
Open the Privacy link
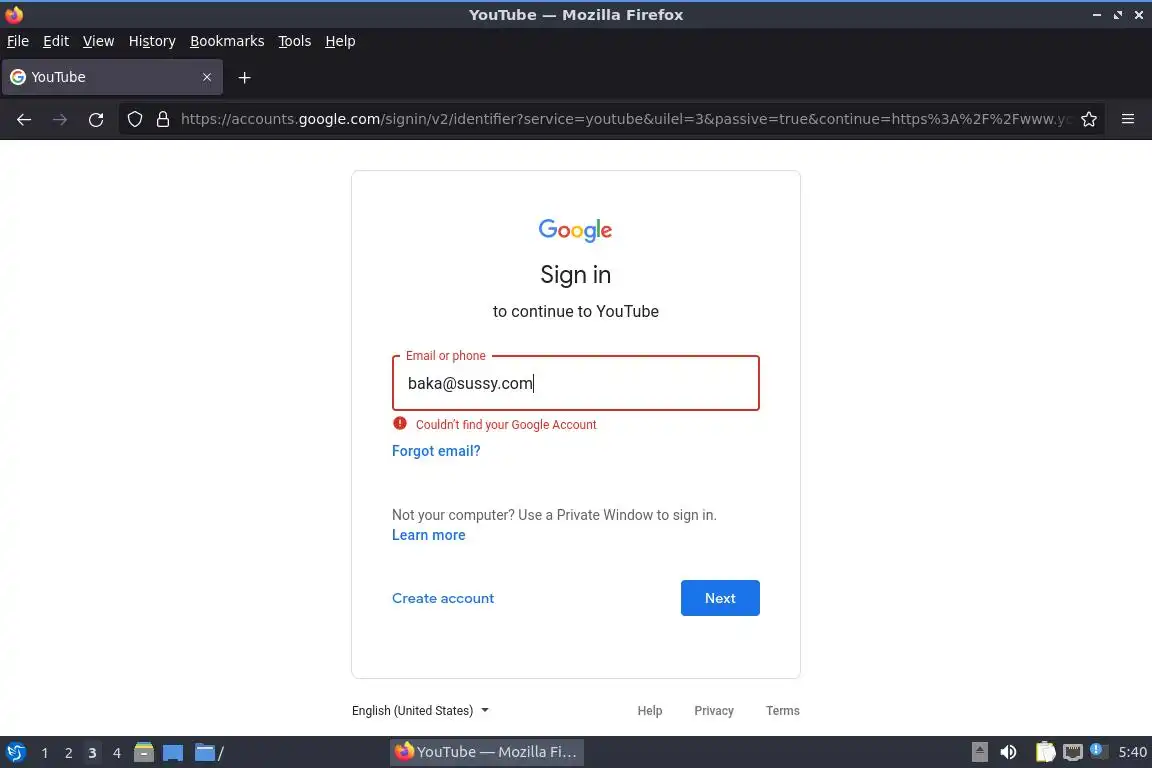tap(713, 711)
